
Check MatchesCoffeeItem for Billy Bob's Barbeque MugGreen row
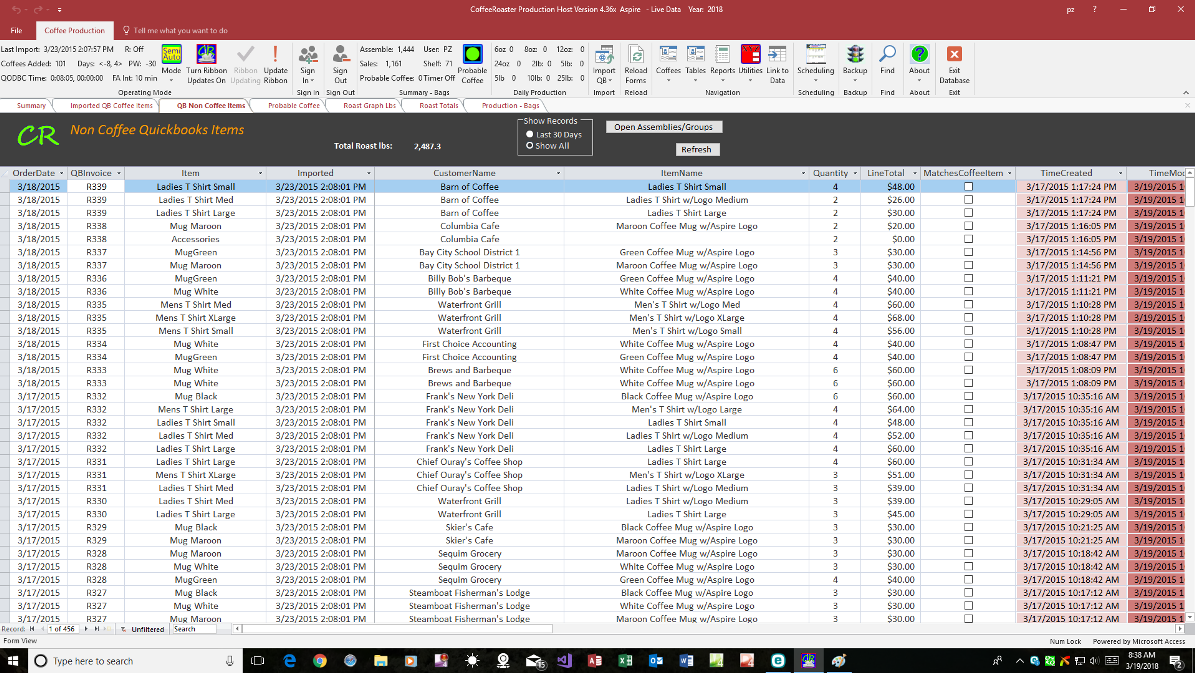click(968, 278)
